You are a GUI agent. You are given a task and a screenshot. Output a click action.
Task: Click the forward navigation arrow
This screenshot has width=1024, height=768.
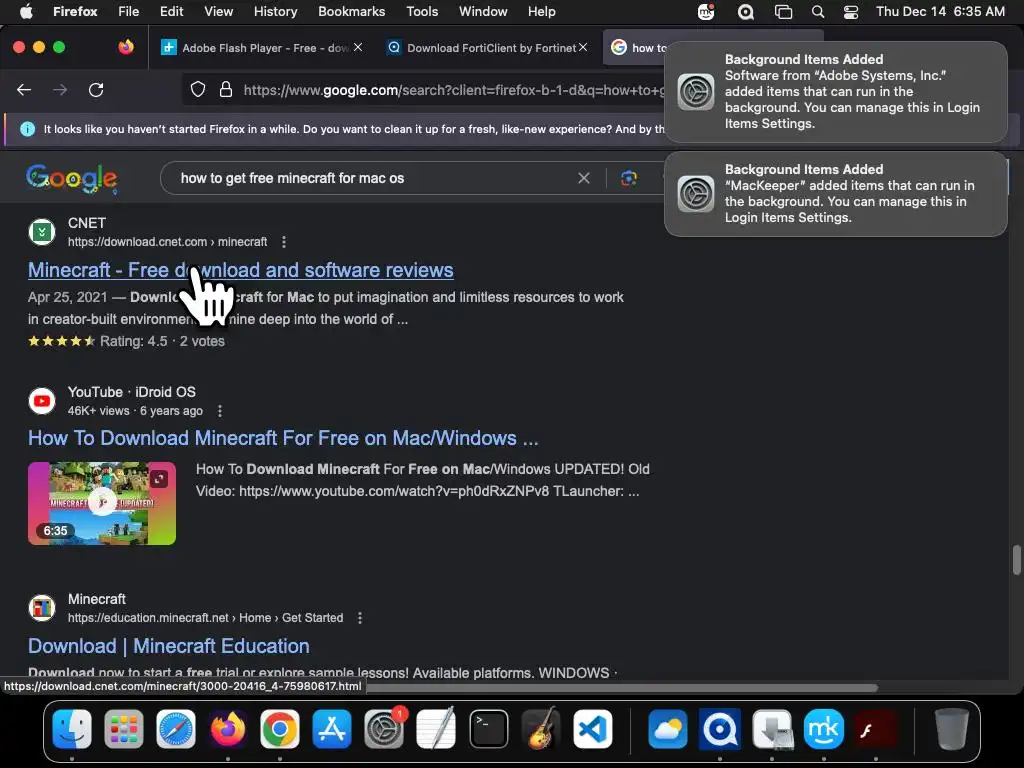pyautogui.click(x=60, y=90)
